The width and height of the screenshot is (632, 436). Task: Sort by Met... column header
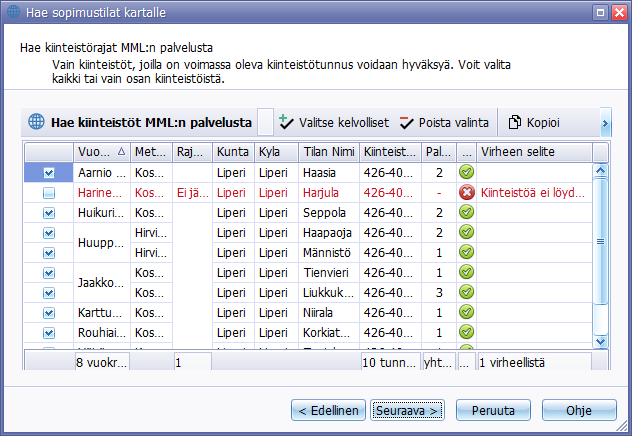[151, 152]
